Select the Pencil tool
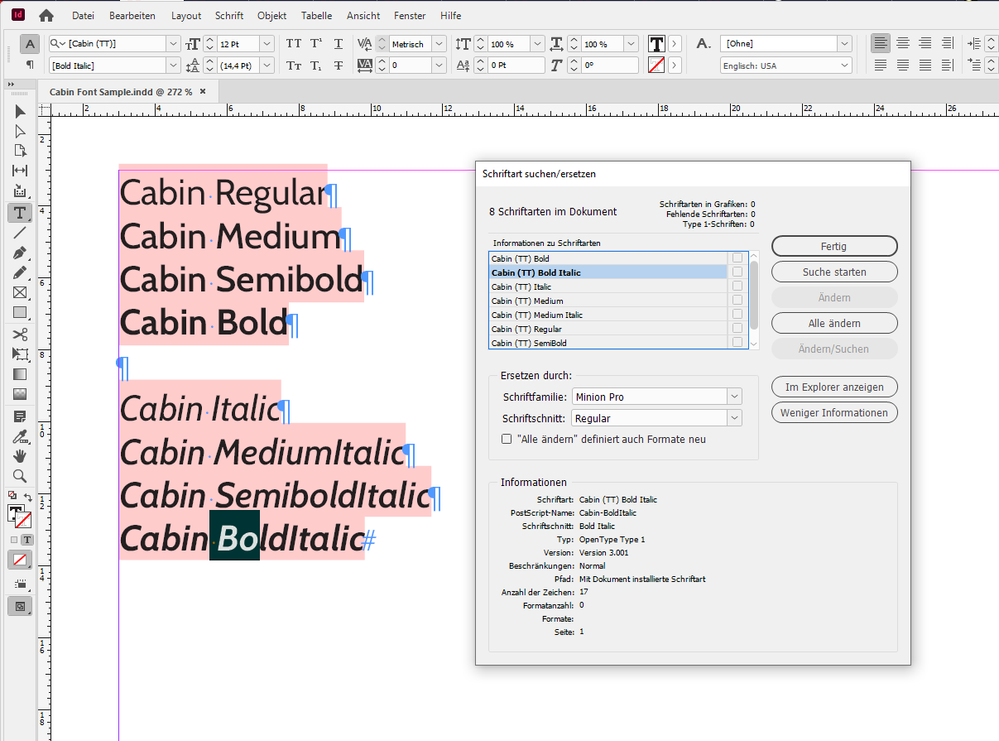The image size is (999, 741). point(20,273)
